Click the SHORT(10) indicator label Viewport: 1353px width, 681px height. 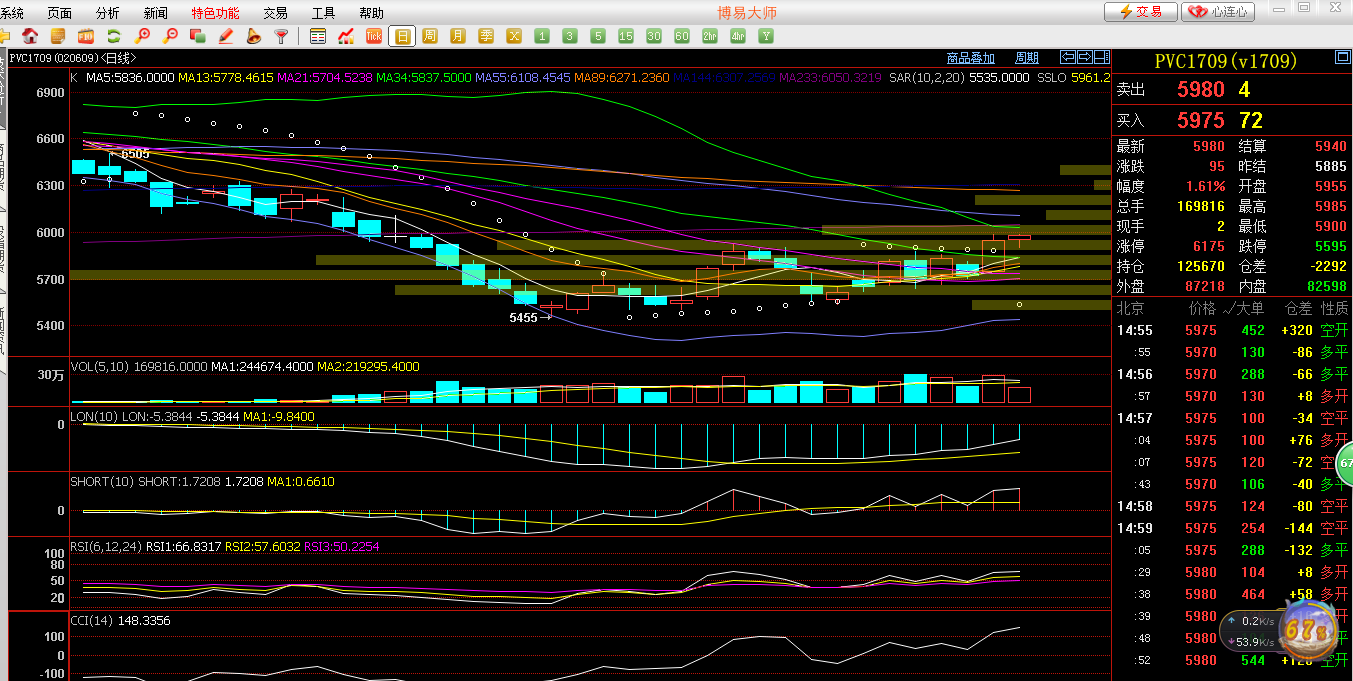coord(102,482)
